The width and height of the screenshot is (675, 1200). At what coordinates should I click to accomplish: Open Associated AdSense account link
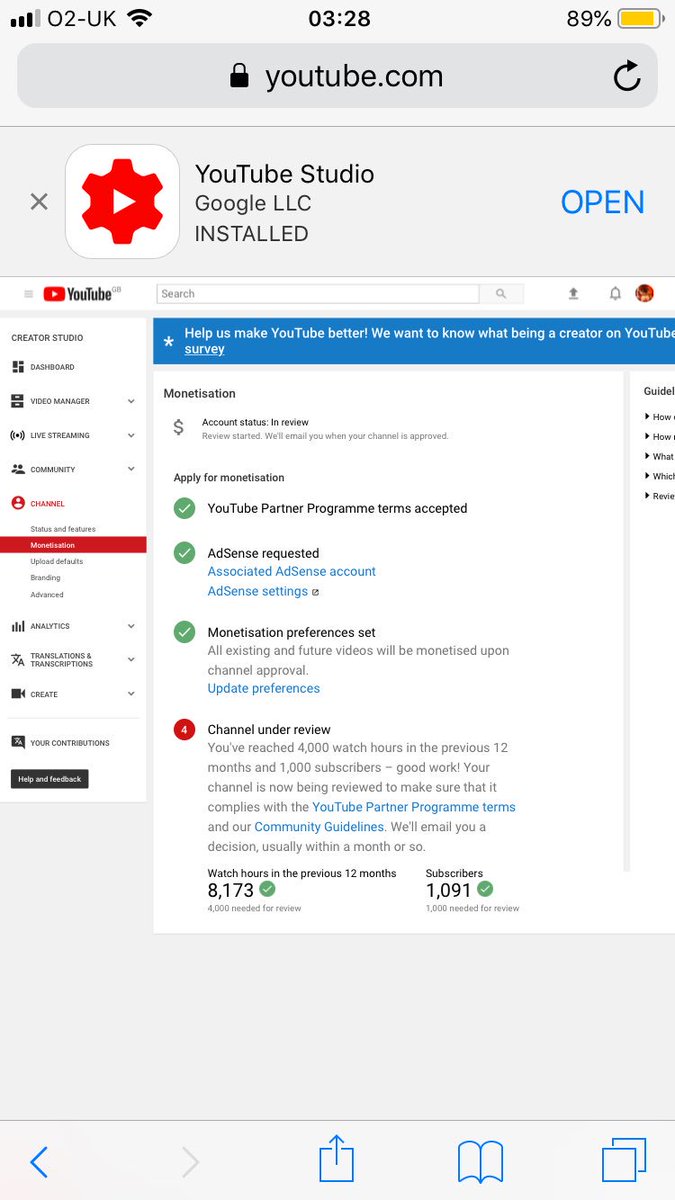coord(292,571)
